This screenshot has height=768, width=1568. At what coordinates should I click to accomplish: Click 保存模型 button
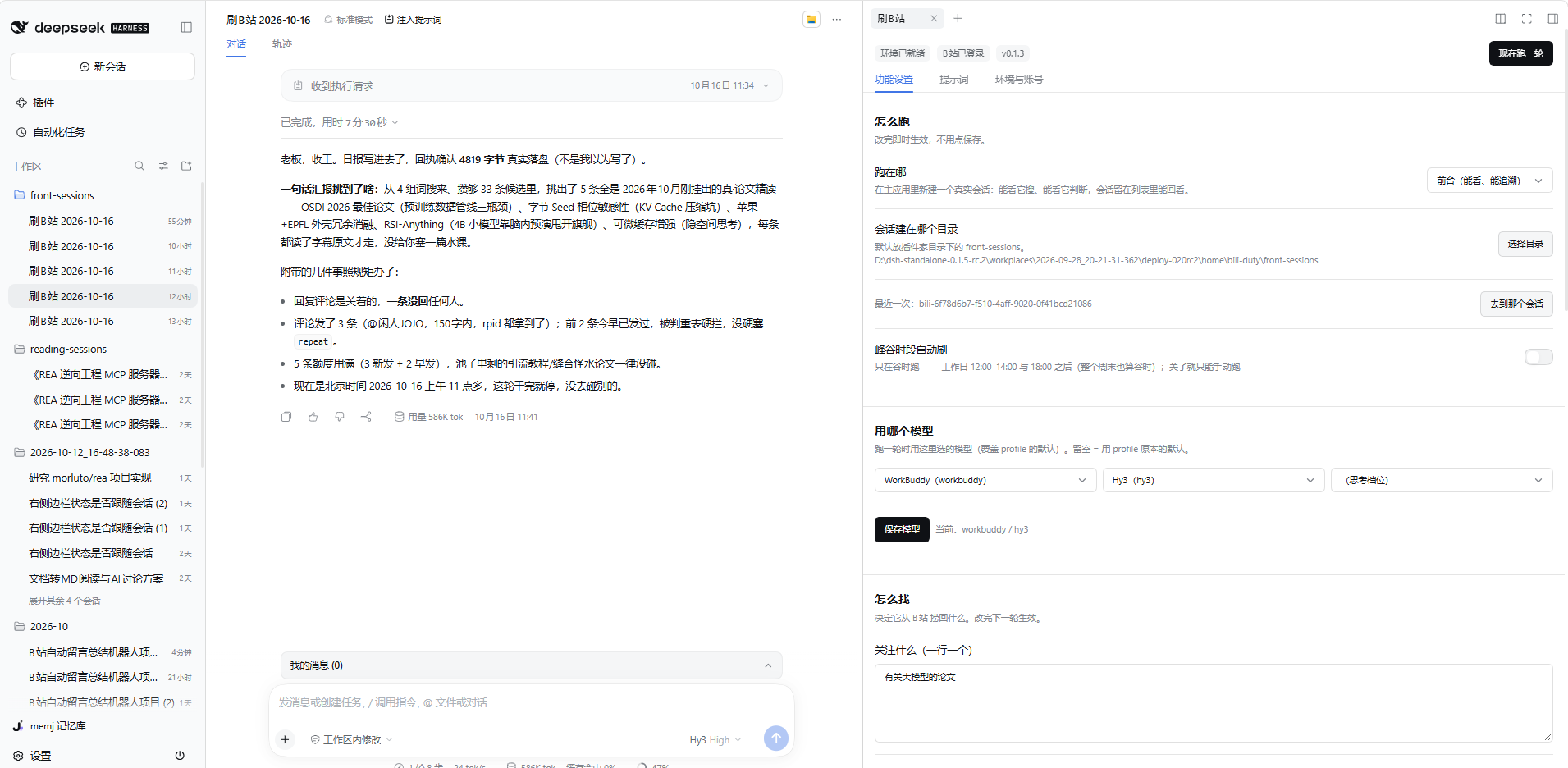pyautogui.click(x=902, y=529)
